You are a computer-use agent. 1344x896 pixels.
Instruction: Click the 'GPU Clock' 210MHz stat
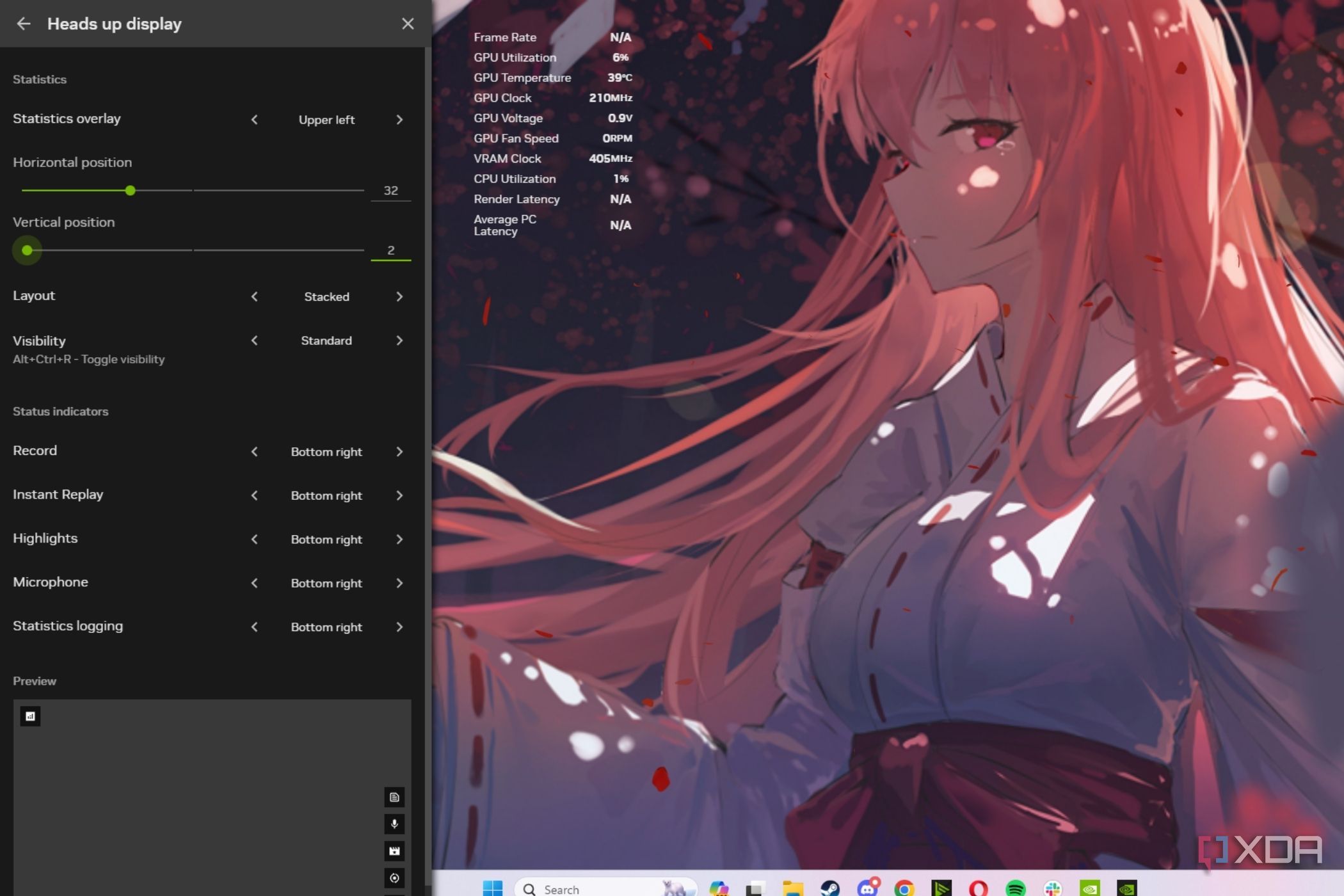tap(552, 98)
